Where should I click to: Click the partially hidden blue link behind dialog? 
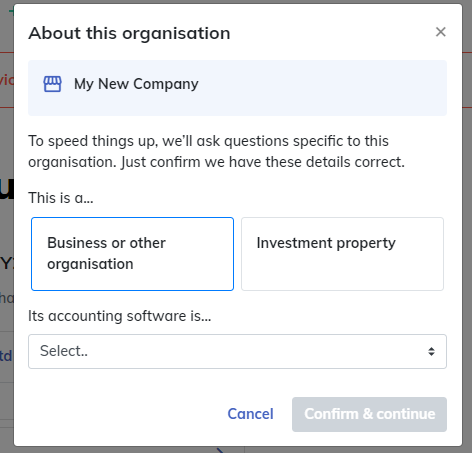[6, 356]
